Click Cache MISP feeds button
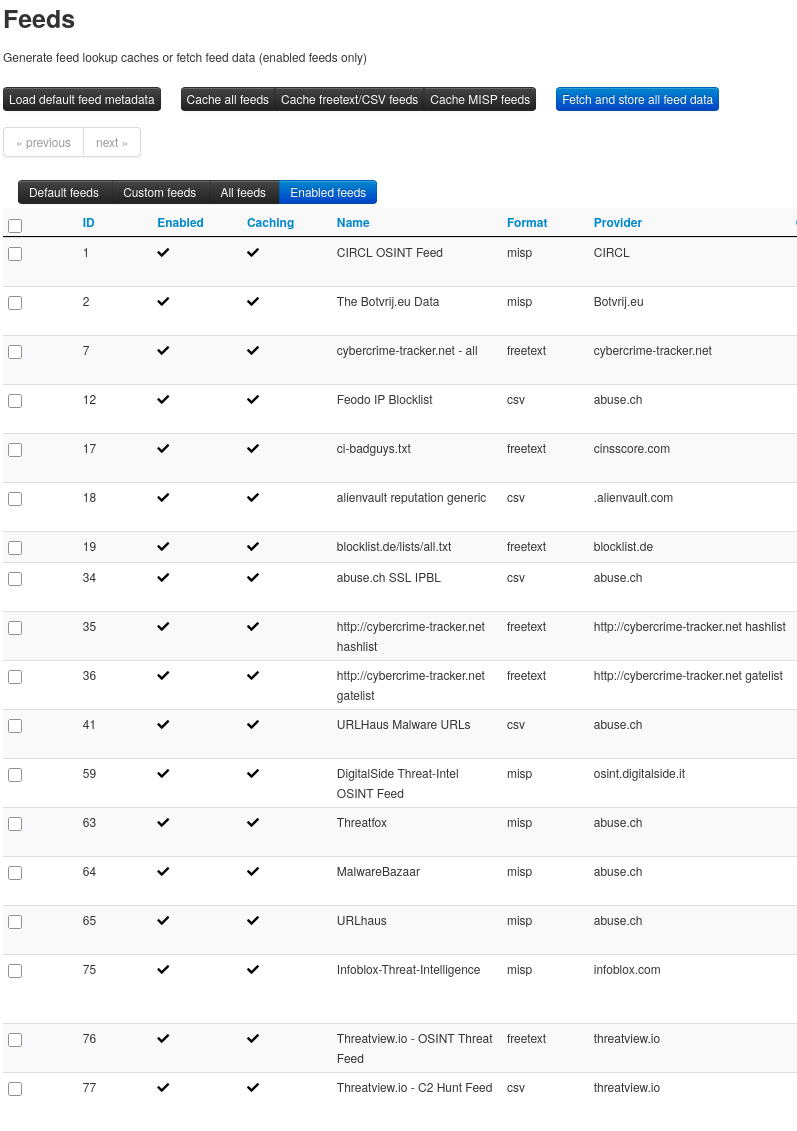 point(480,100)
